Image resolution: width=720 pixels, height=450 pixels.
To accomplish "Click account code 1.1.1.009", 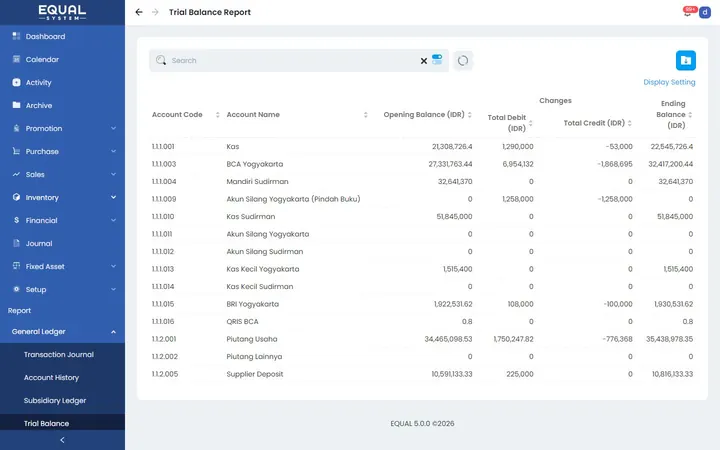I will pos(164,199).
